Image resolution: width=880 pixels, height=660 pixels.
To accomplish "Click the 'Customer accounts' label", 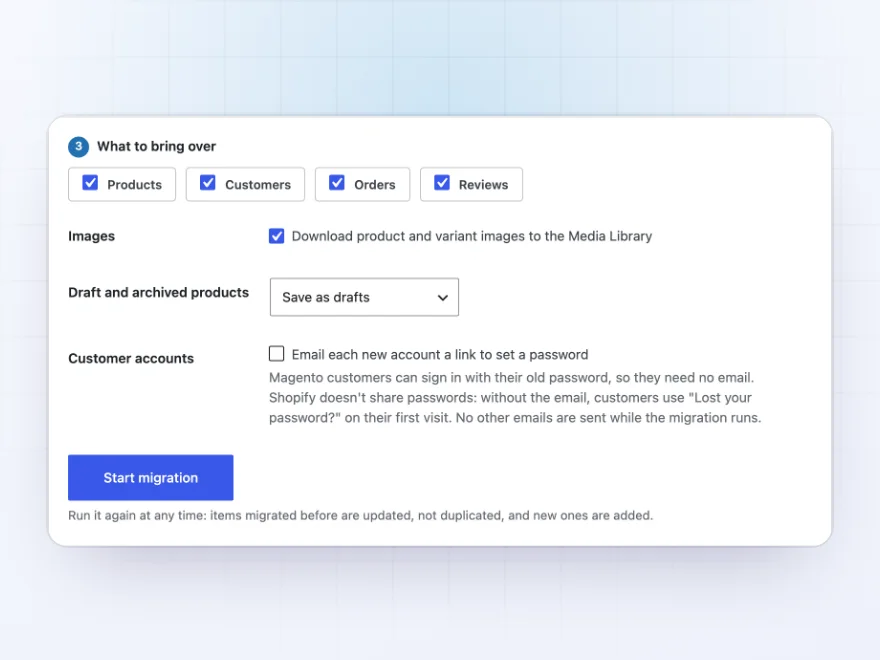I will point(131,359).
